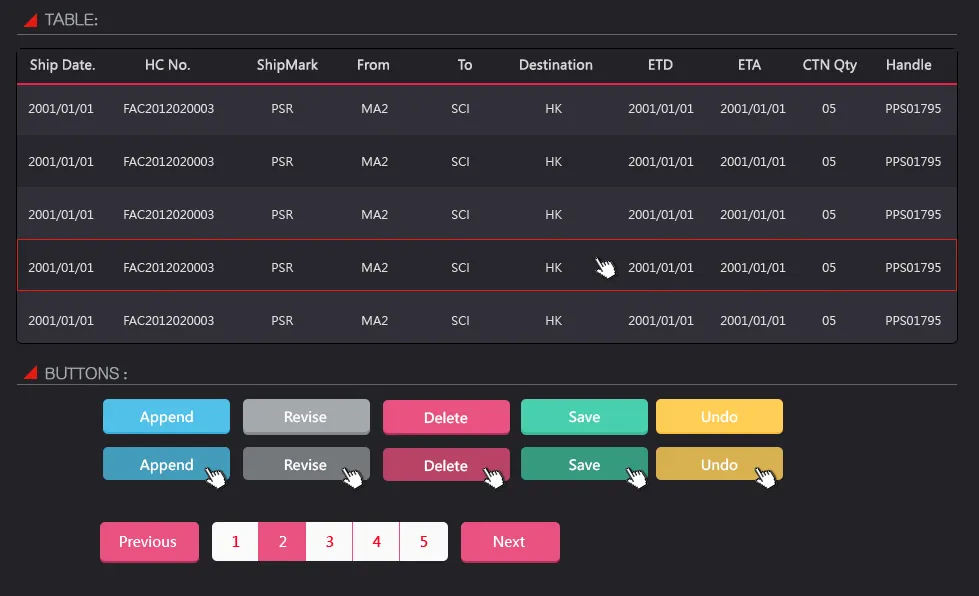Click the bright yellow Undo button
This screenshot has height=596, width=979.
pyautogui.click(x=719, y=416)
